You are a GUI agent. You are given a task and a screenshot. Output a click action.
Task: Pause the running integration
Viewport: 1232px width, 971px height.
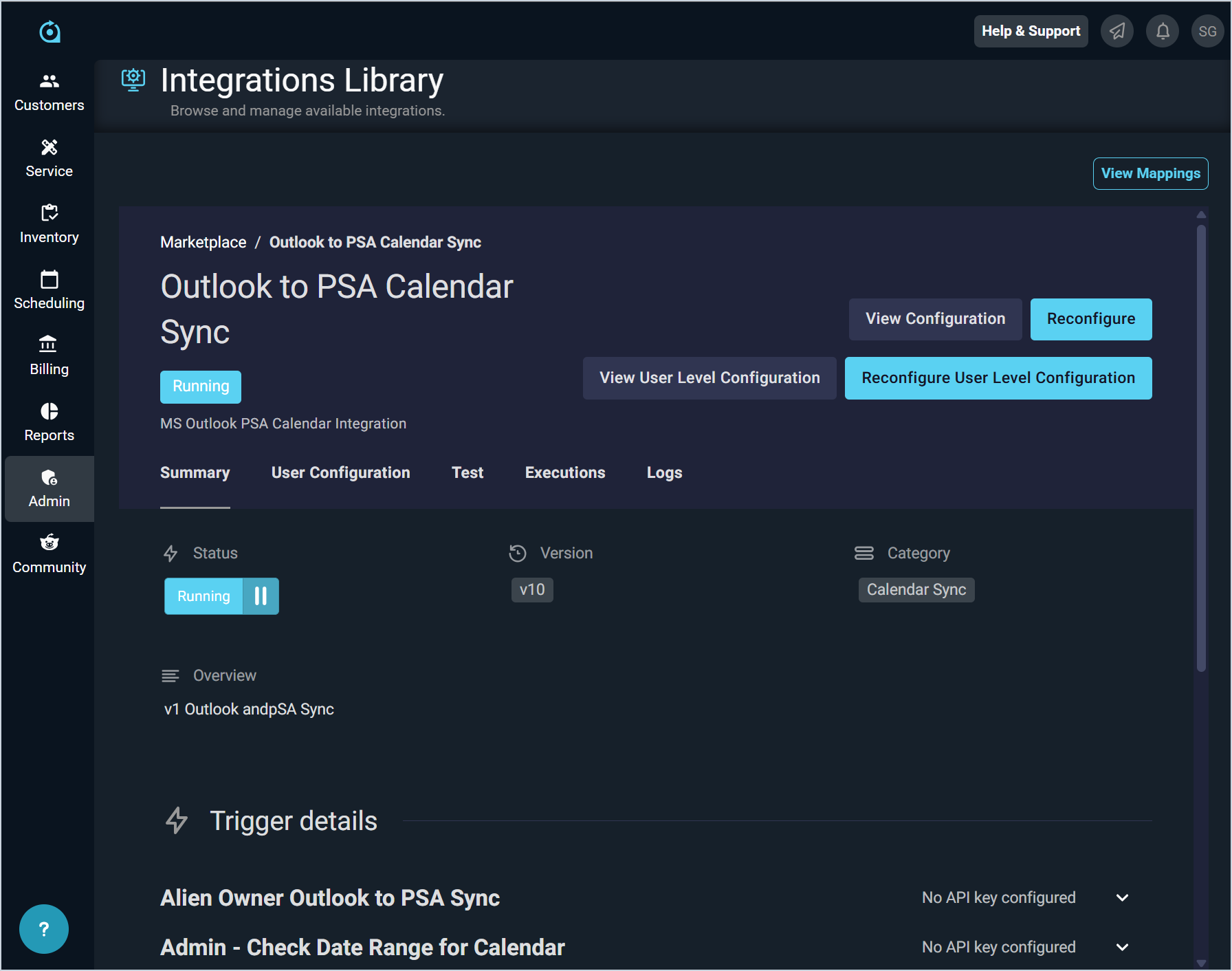point(261,596)
